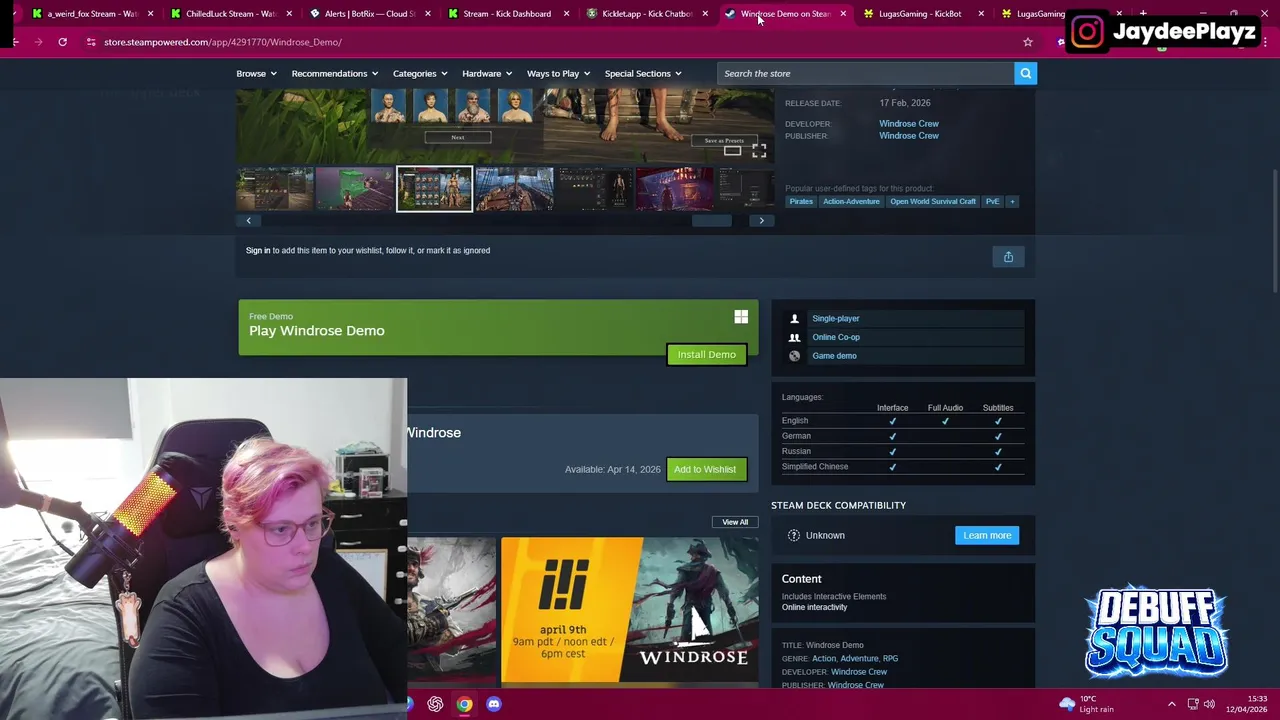Click the screenshot strip's right arrow
1280x720 pixels.
tap(761, 221)
